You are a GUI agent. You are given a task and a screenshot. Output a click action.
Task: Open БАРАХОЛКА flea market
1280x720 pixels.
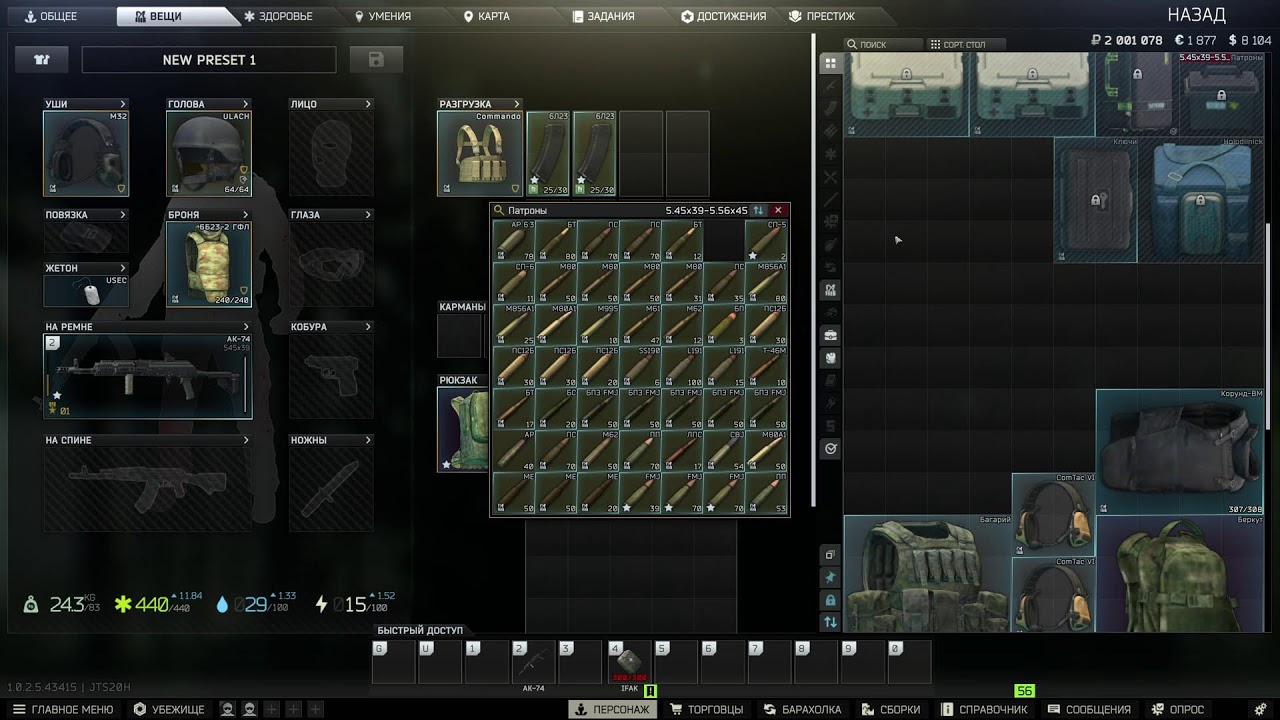coord(803,709)
